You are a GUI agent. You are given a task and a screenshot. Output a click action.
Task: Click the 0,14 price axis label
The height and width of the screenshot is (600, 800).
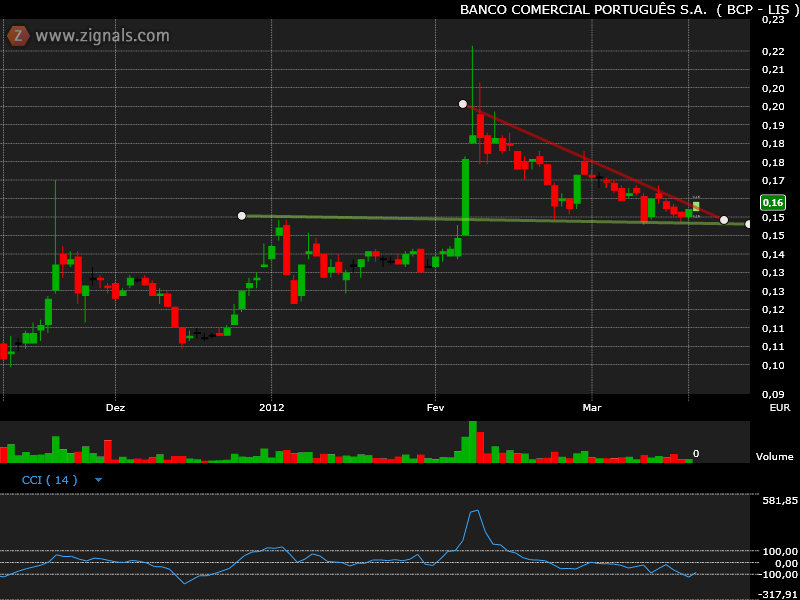coord(772,254)
